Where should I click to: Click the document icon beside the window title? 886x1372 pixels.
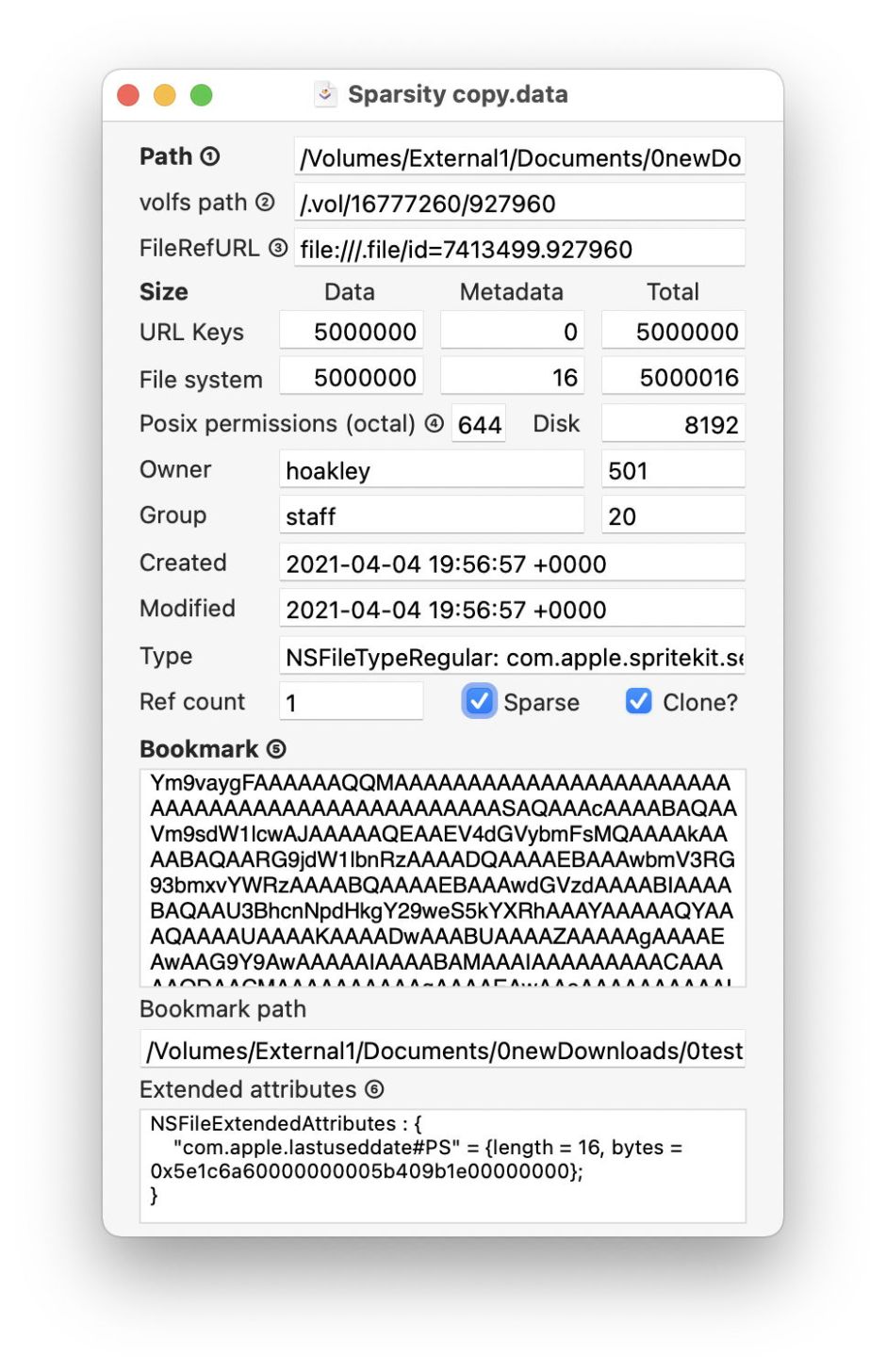pos(325,94)
